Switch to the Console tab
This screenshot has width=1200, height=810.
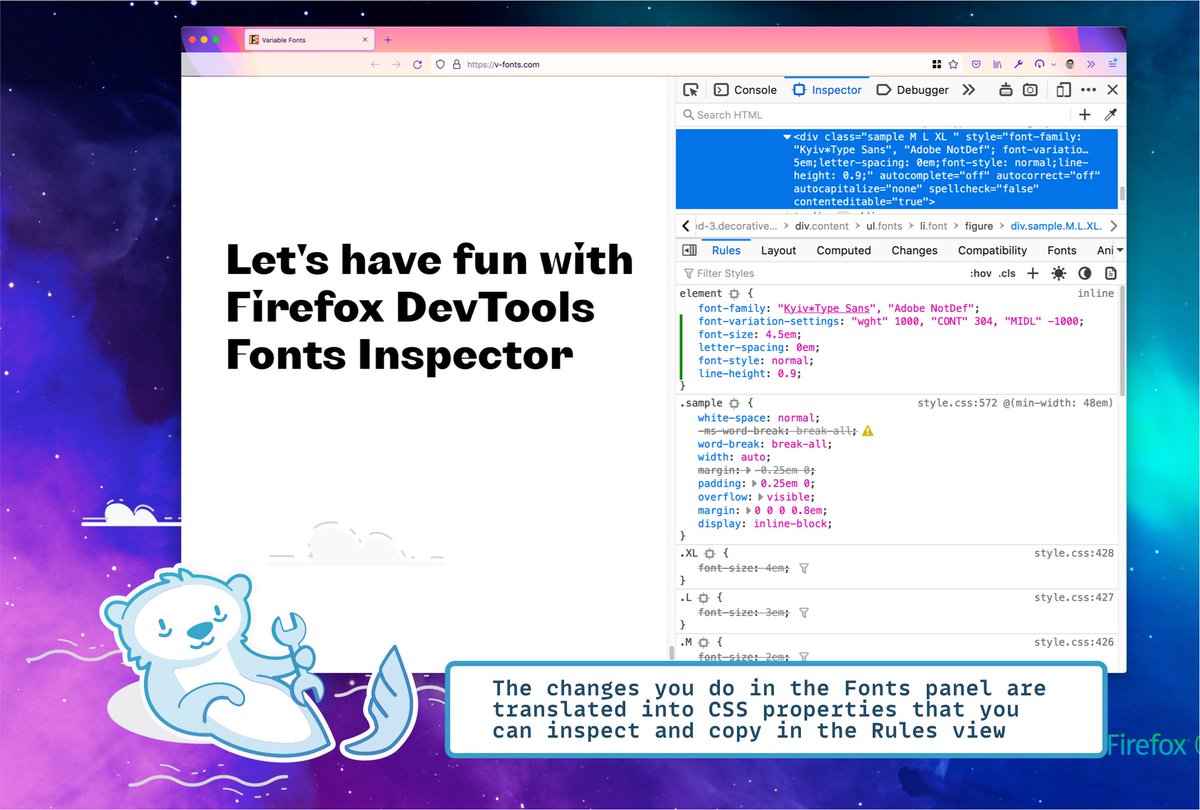point(746,89)
